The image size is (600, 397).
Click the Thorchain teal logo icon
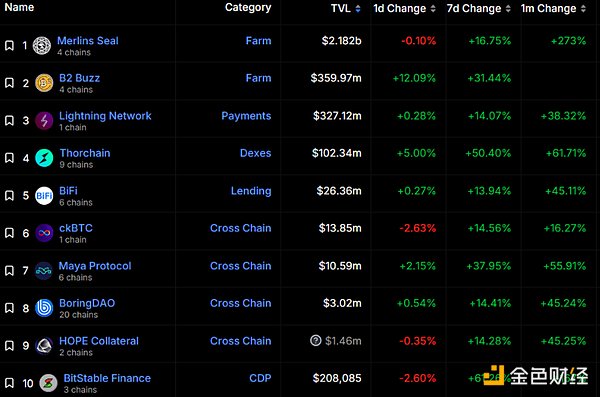coord(44,158)
